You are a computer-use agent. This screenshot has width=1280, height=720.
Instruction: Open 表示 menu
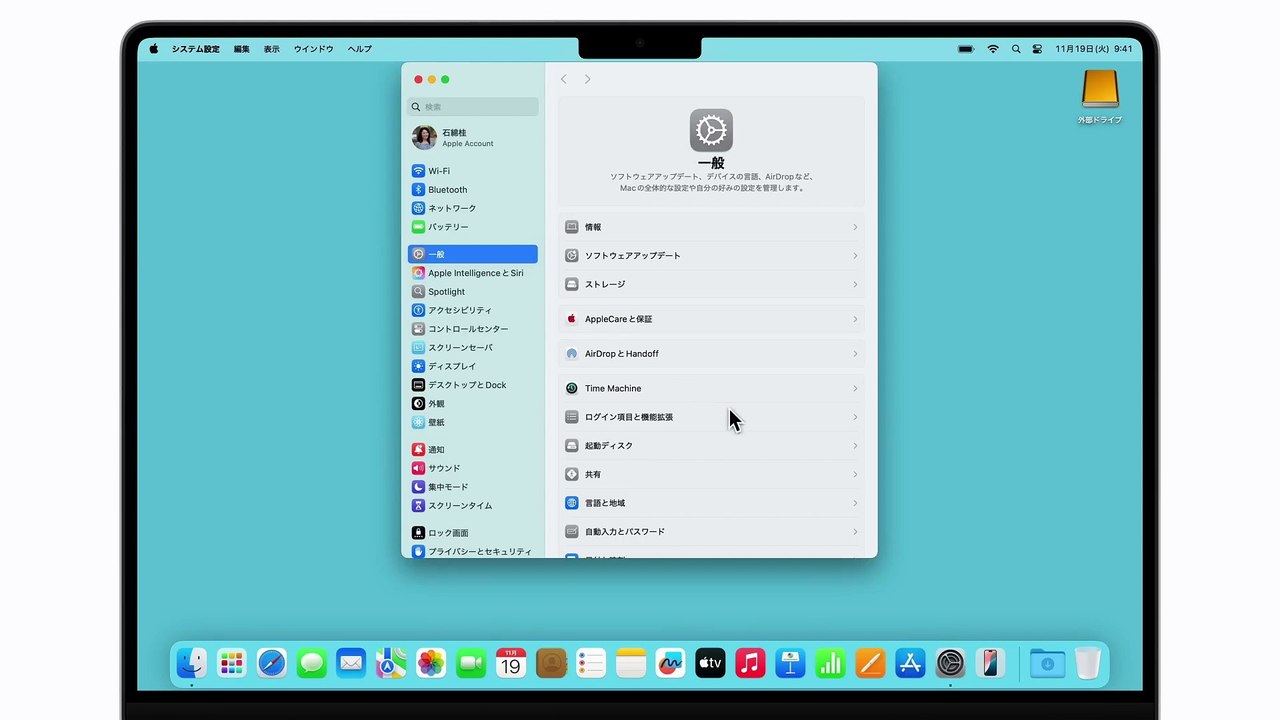[272, 49]
